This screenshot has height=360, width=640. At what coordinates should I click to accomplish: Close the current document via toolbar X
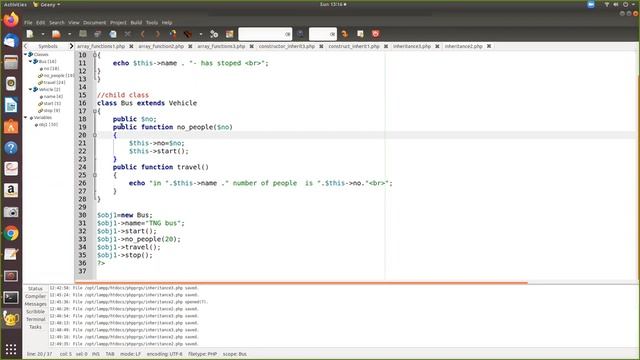point(128,34)
